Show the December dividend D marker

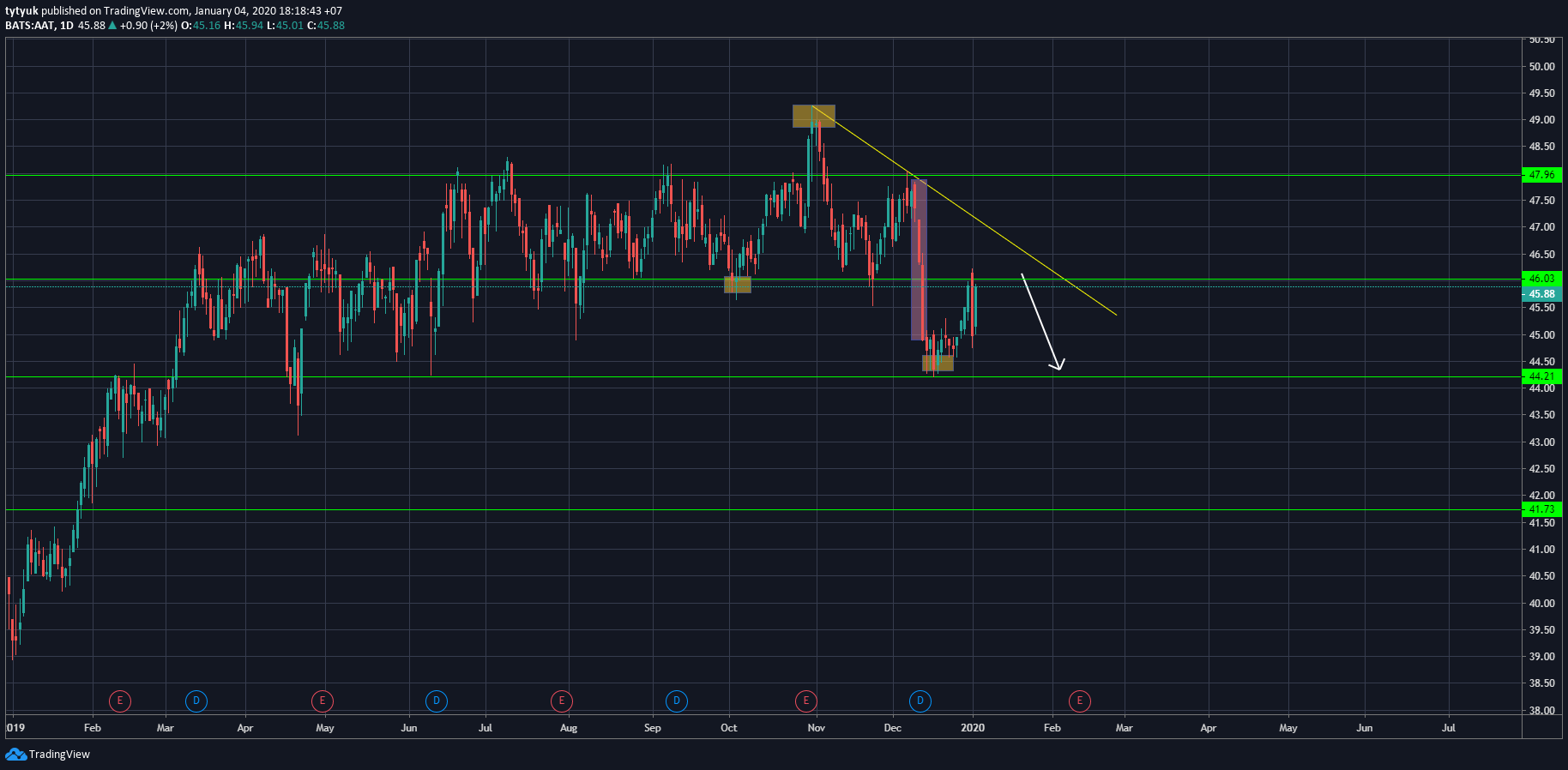[x=920, y=701]
